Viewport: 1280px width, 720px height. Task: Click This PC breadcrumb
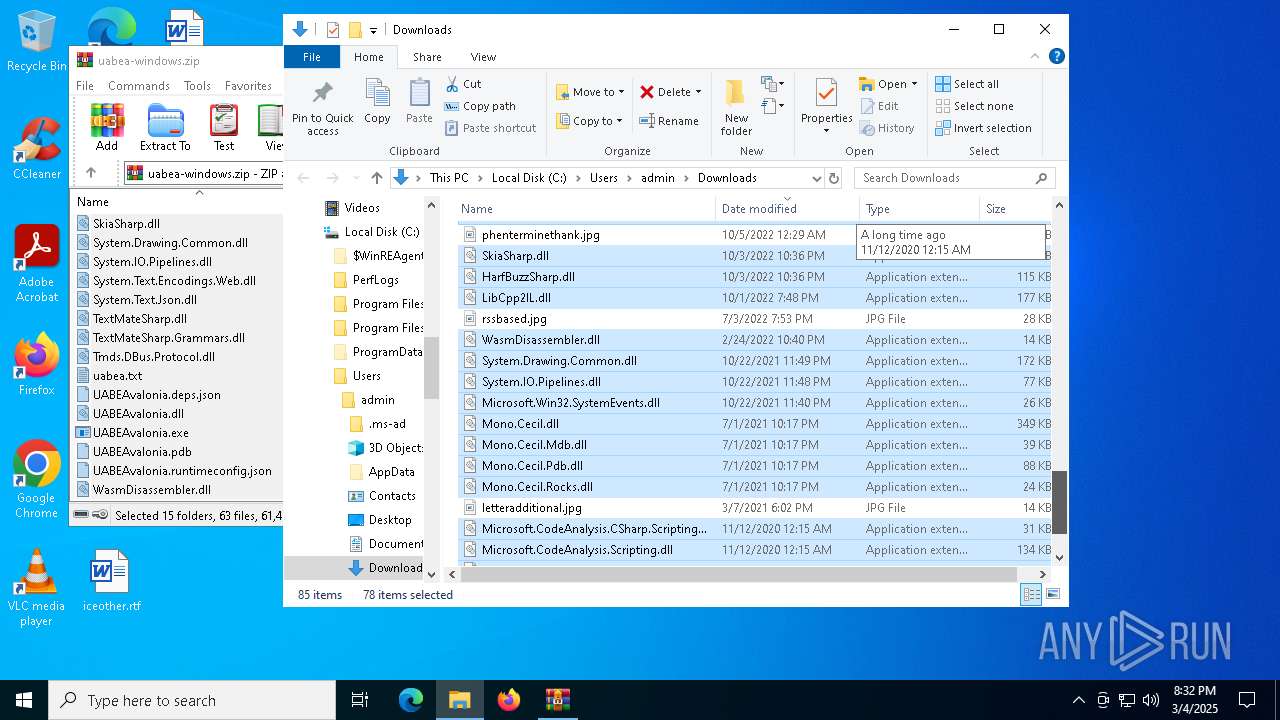(449, 178)
